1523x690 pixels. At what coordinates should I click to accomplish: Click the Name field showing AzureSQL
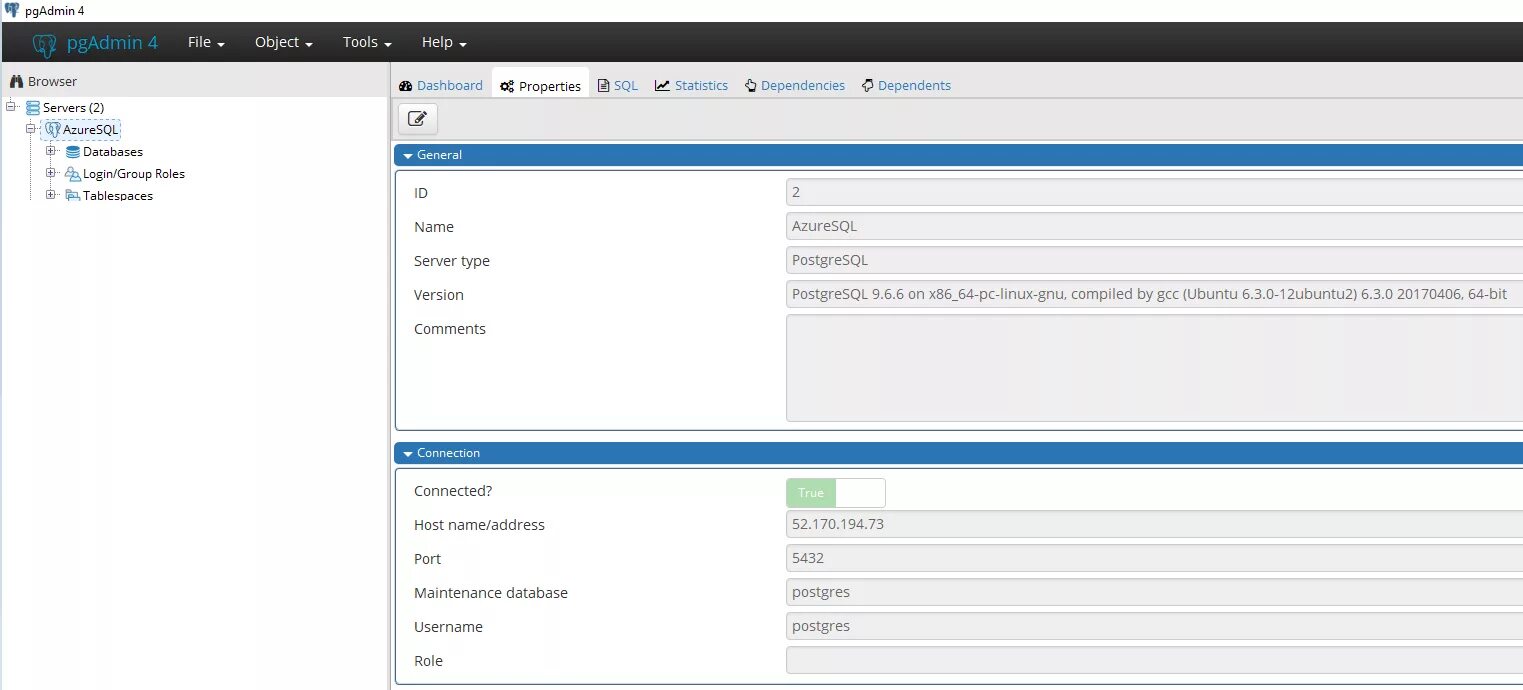(1154, 226)
